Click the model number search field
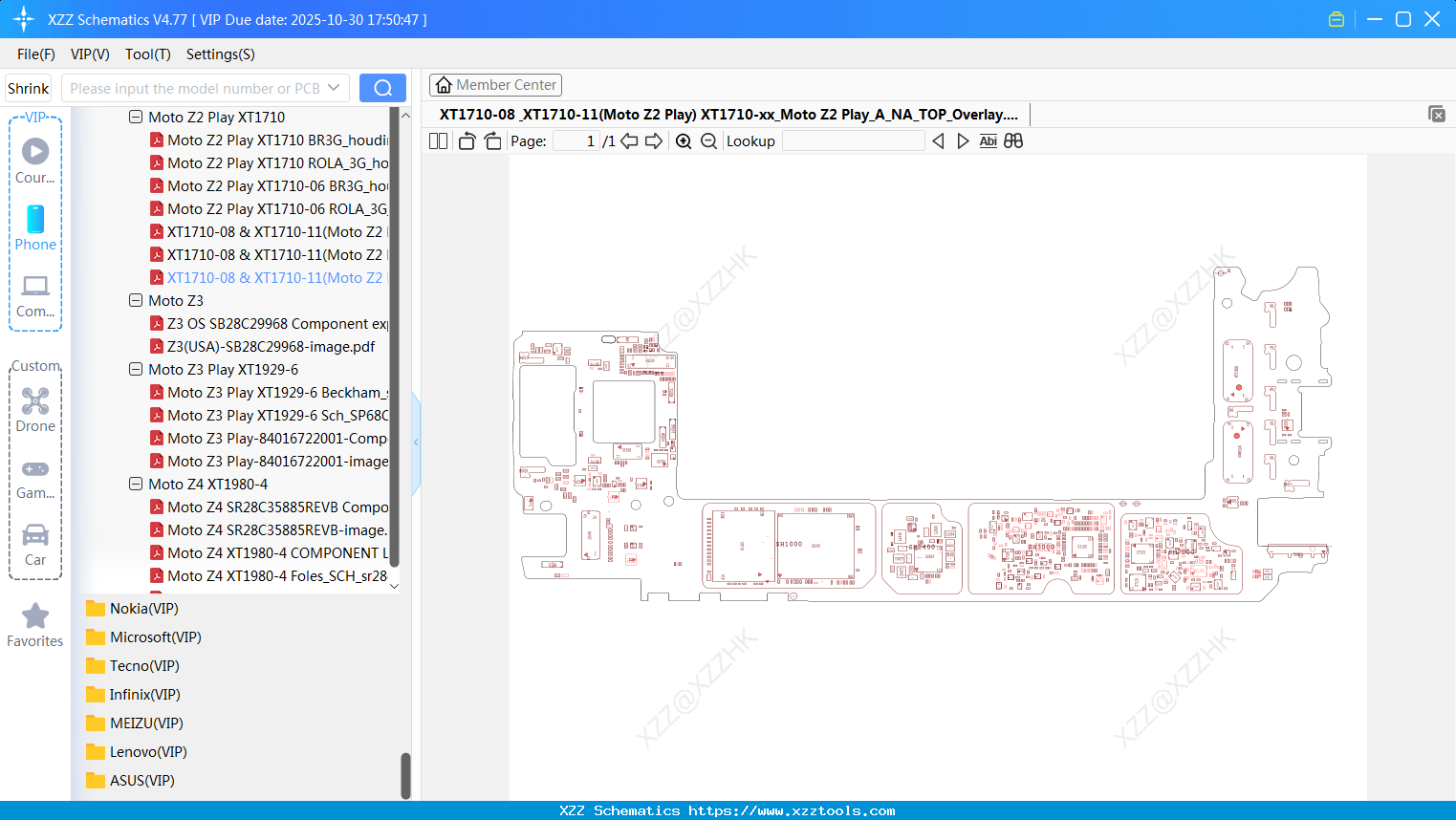 click(193, 88)
